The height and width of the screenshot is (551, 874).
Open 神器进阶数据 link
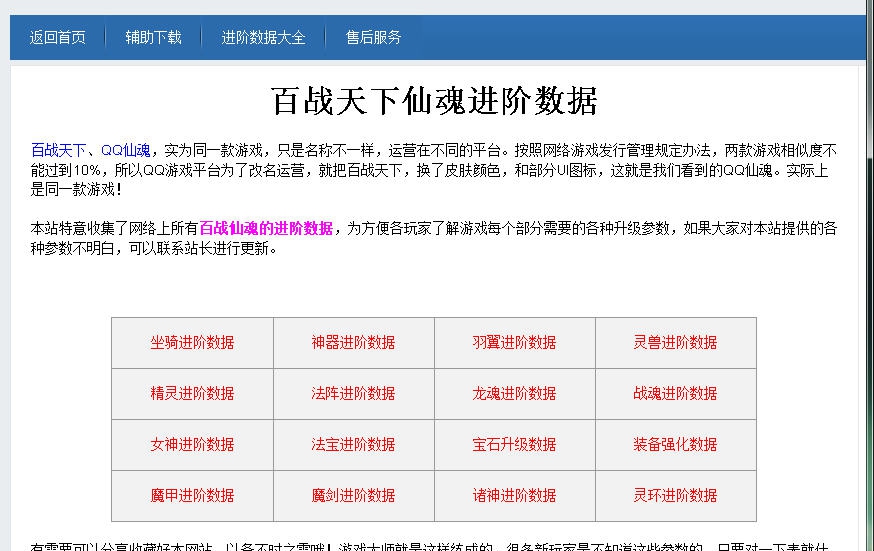pos(353,343)
